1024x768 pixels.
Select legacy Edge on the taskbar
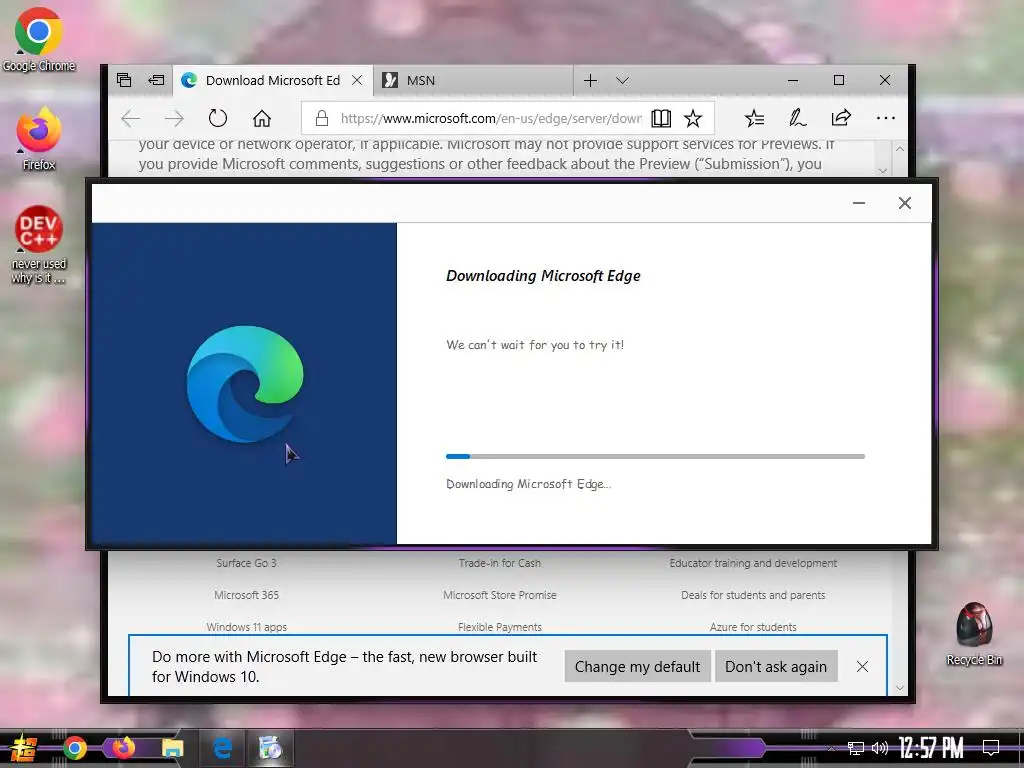coord(223,748)
